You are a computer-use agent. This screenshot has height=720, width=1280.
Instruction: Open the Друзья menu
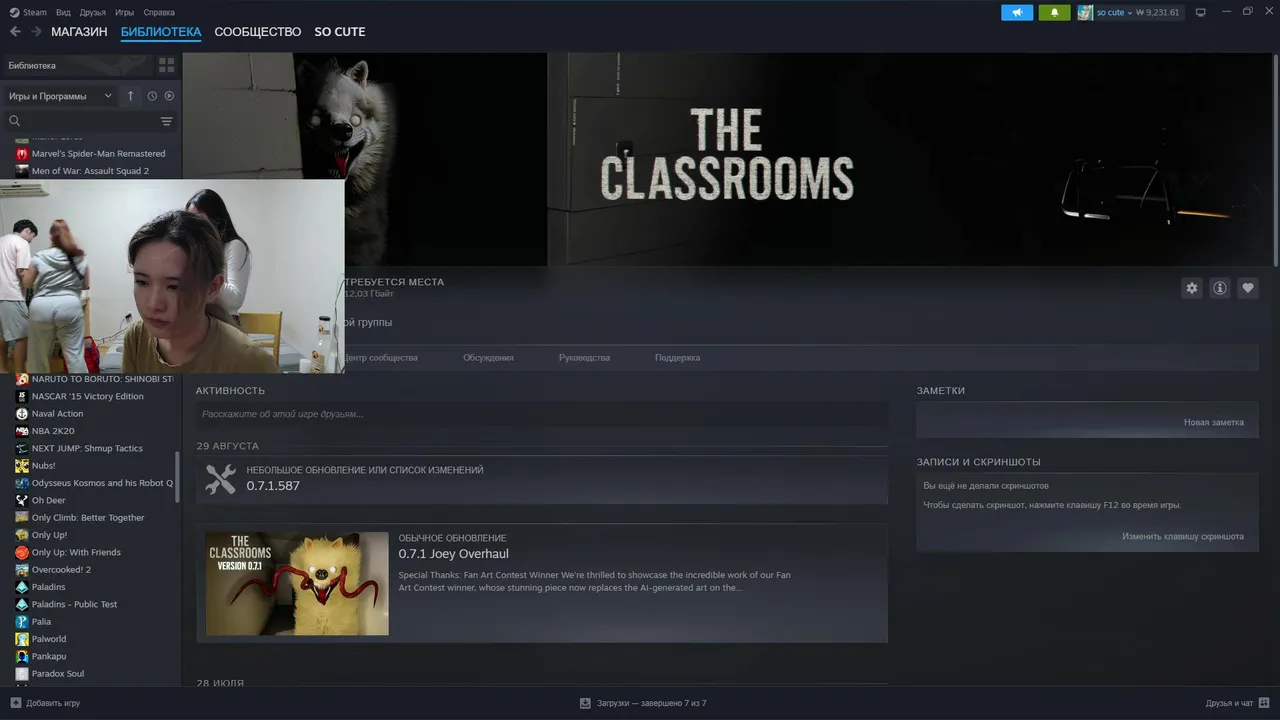coord(93,12)
